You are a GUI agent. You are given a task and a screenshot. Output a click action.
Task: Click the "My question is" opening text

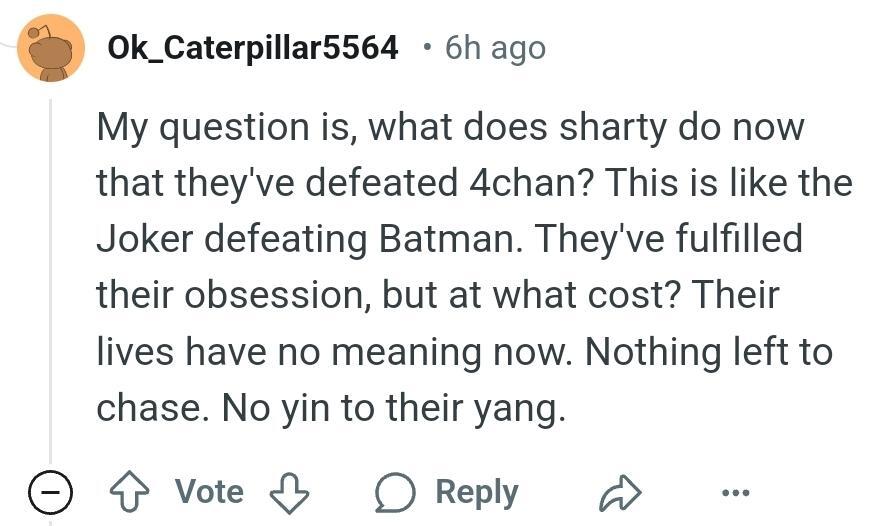click(x=214, y=128)
